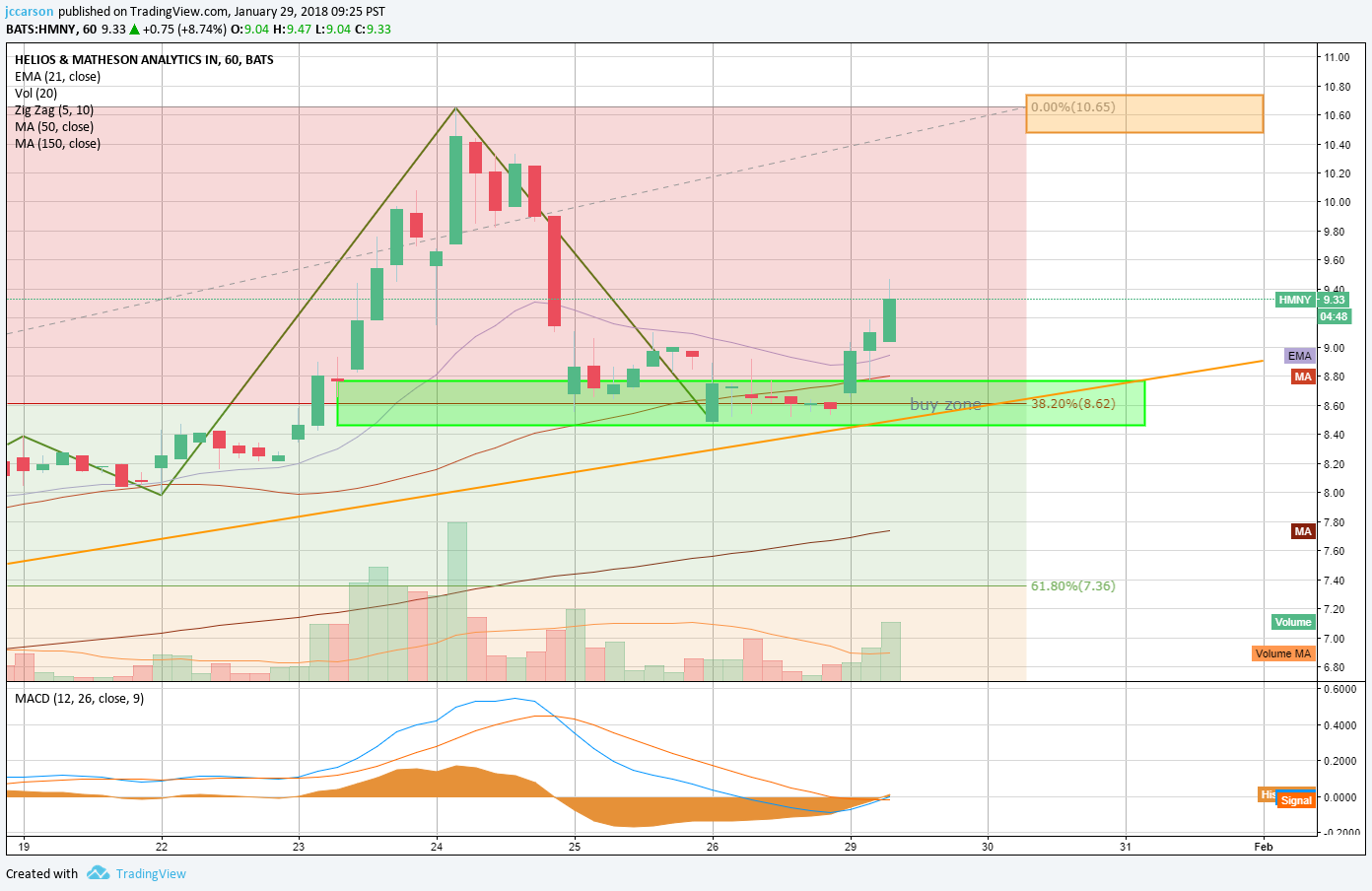Open the TradingView link at bottom
Viewport: 1372px width, 891px height.
pyautogui.click(x=151, y=873)
